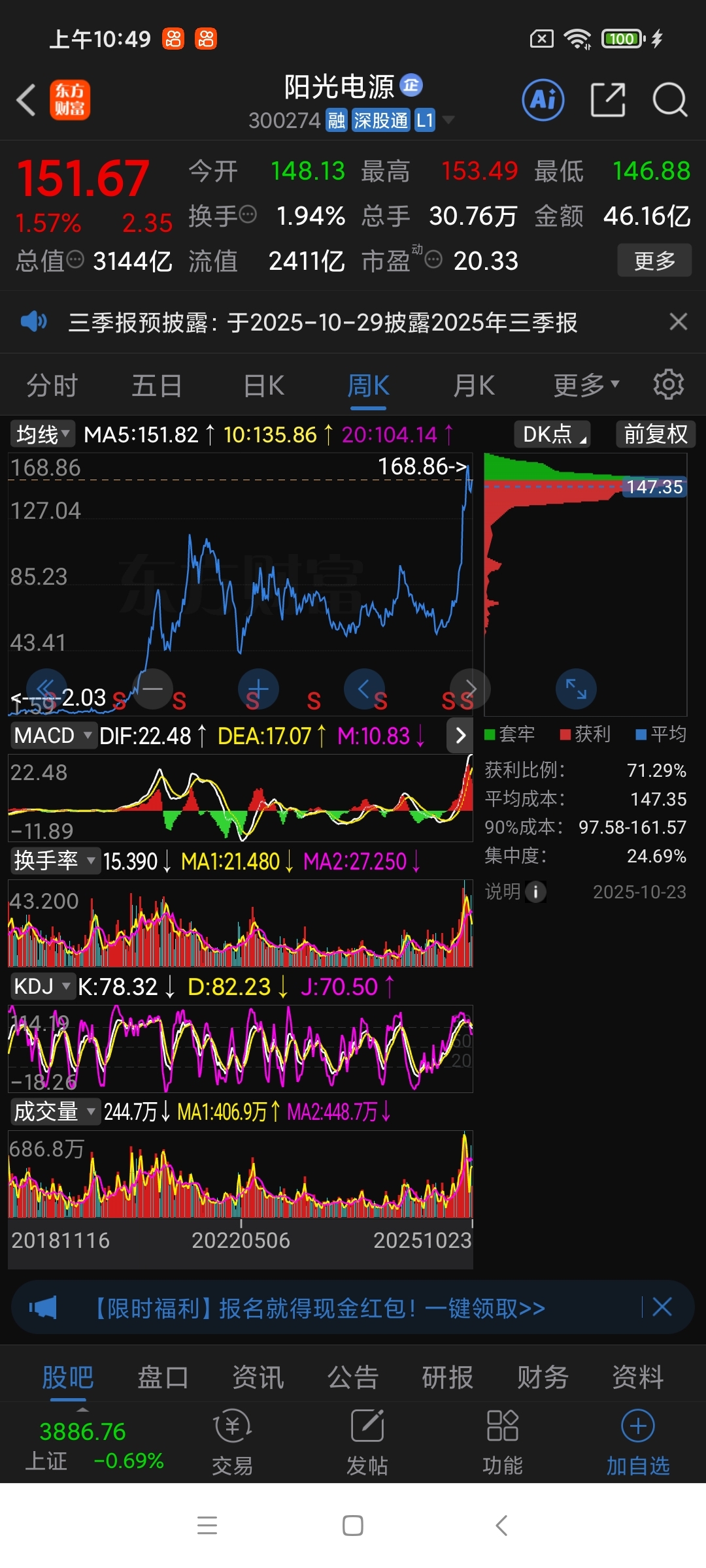Zoom out the K-line chart with minus button

click(152, 689)
